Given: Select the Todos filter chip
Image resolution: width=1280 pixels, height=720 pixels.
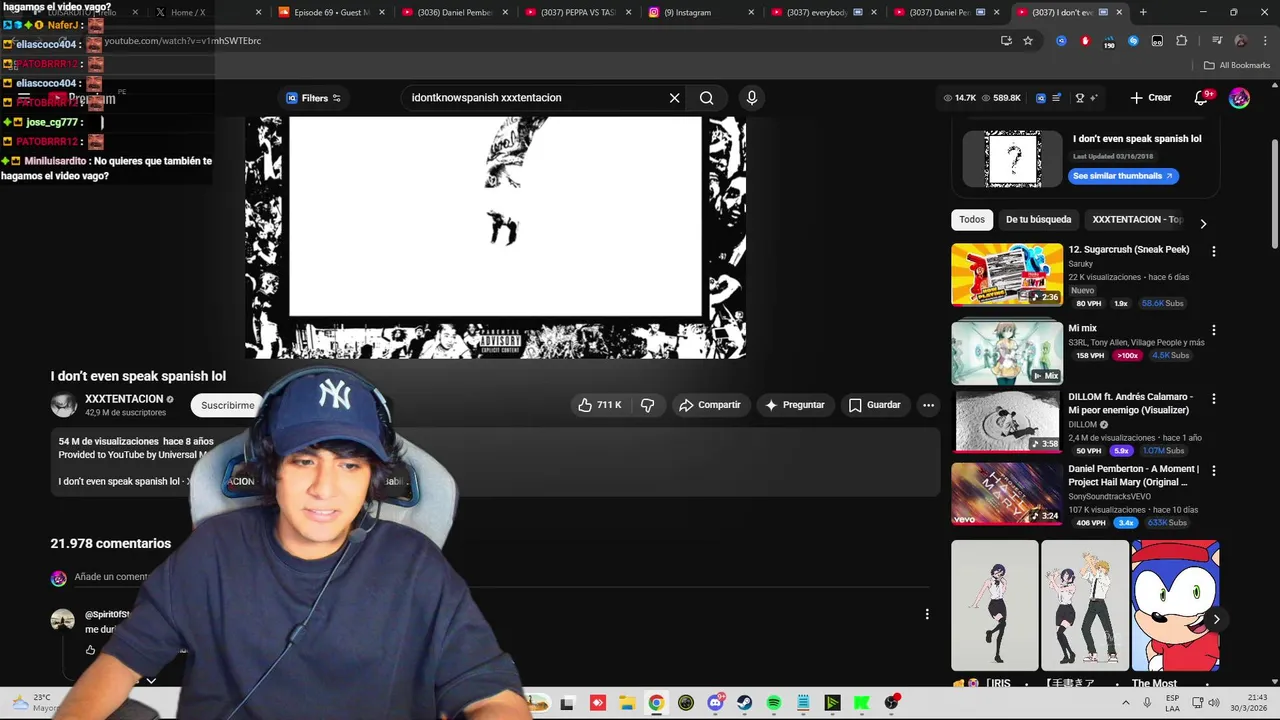Looking at the screenshot, I should coord(972,220).
